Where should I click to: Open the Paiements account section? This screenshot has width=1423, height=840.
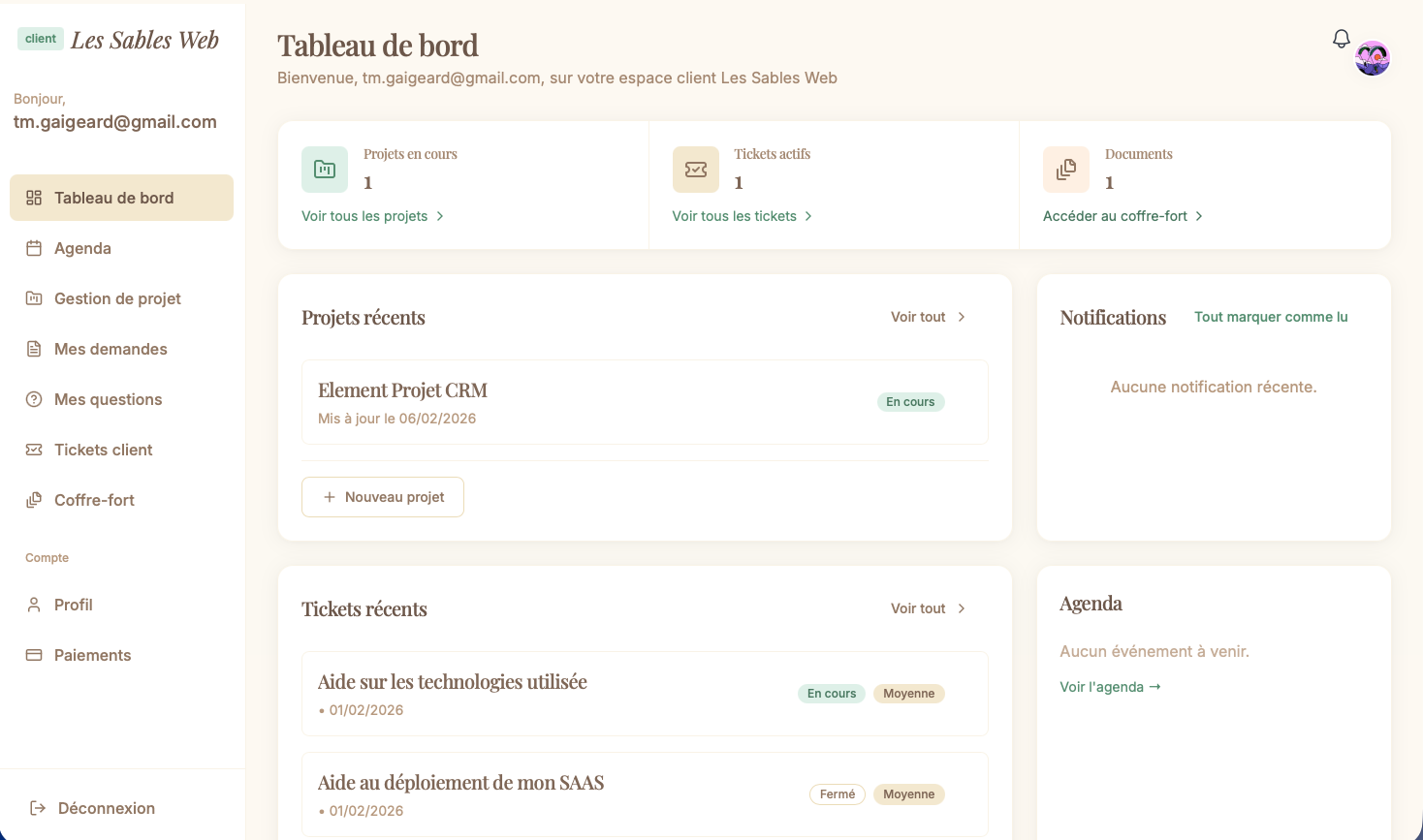(92, 655)
